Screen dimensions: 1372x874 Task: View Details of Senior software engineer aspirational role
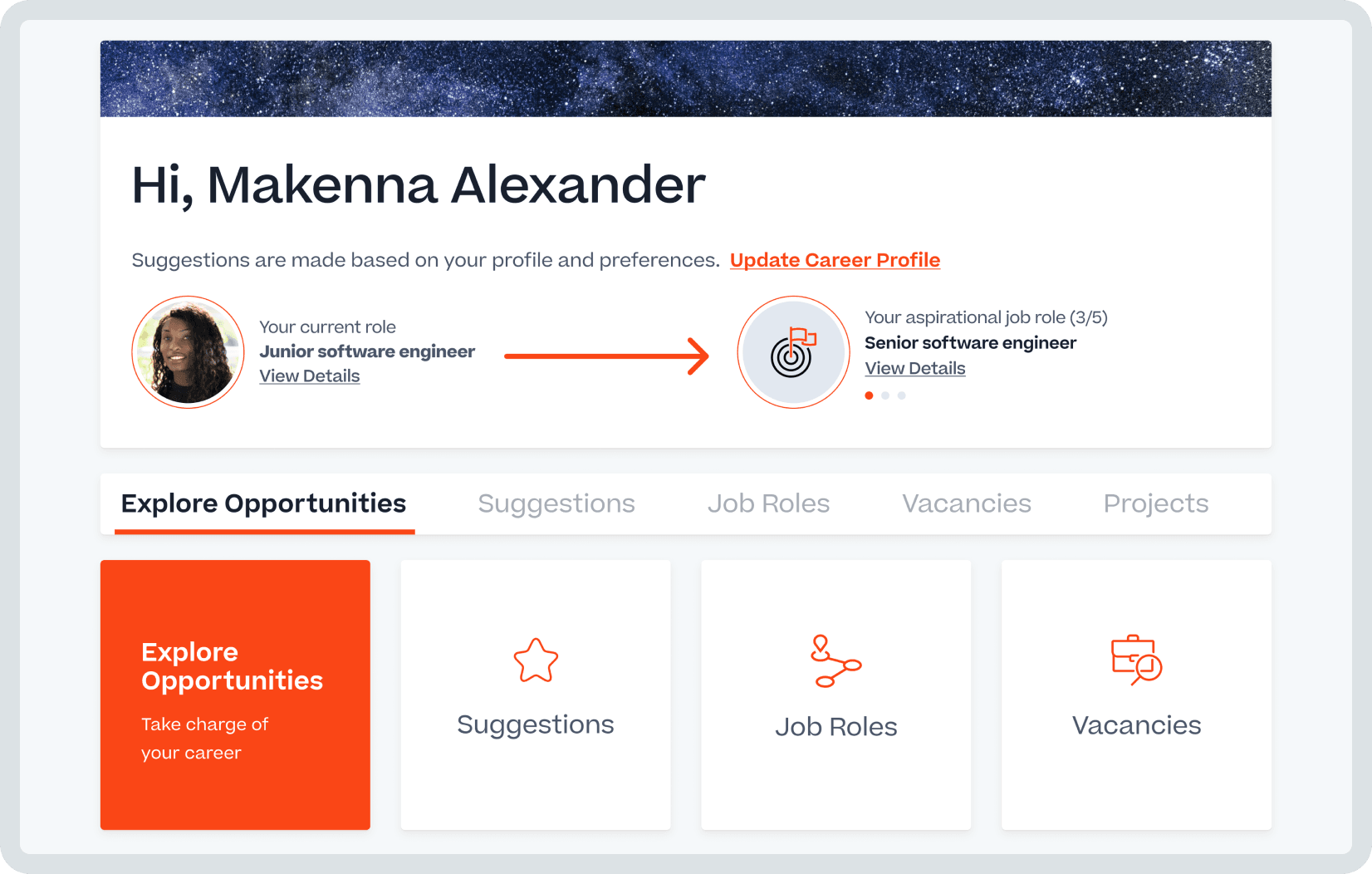pyautogui.click(x=914, y=368)
